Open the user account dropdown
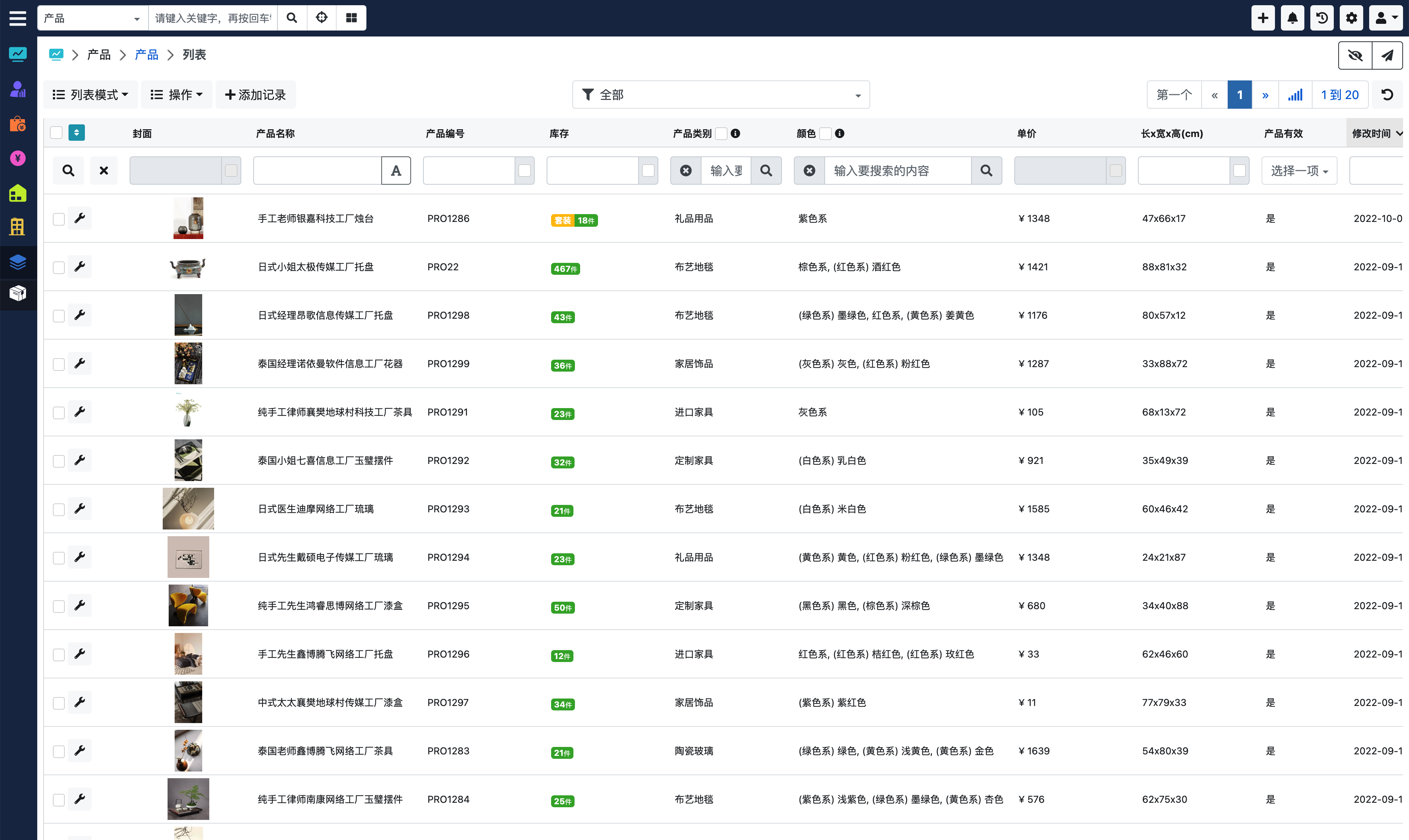This screenshot has width=1409, height=840. point(1386,18)
